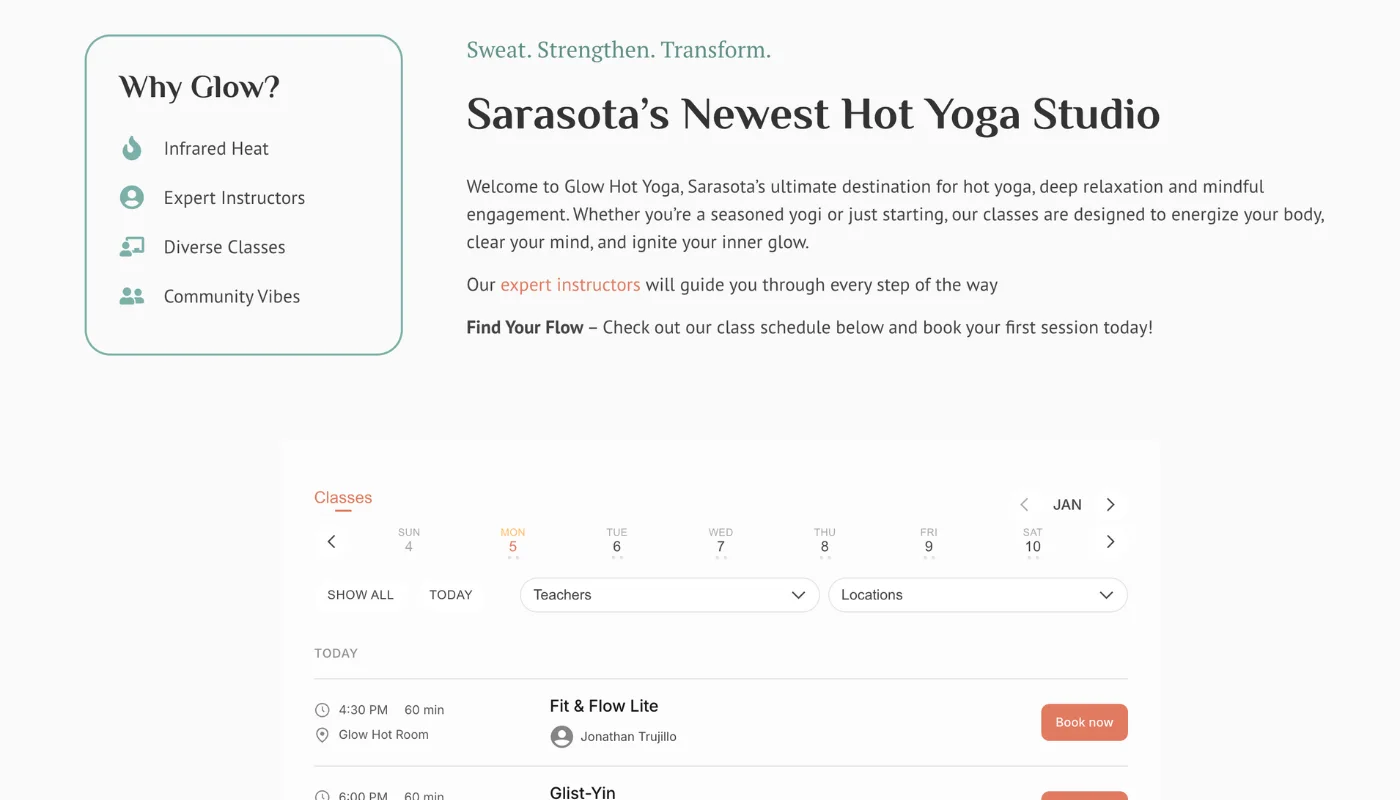Toggle the TODAY filter
The image size is (1400, 800).
click(x=451, y=594)
